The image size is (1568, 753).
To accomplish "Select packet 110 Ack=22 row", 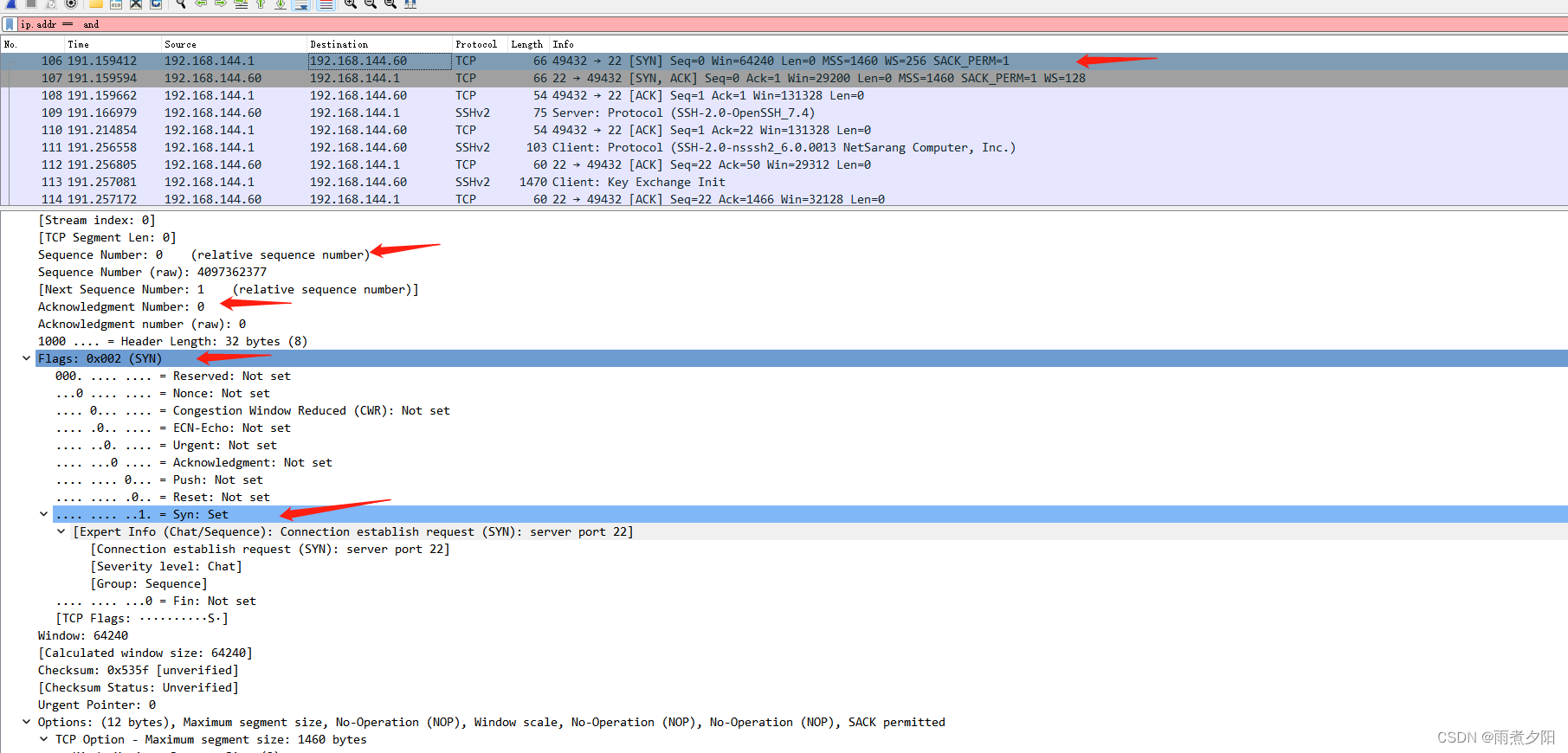I will pos(784,130).
